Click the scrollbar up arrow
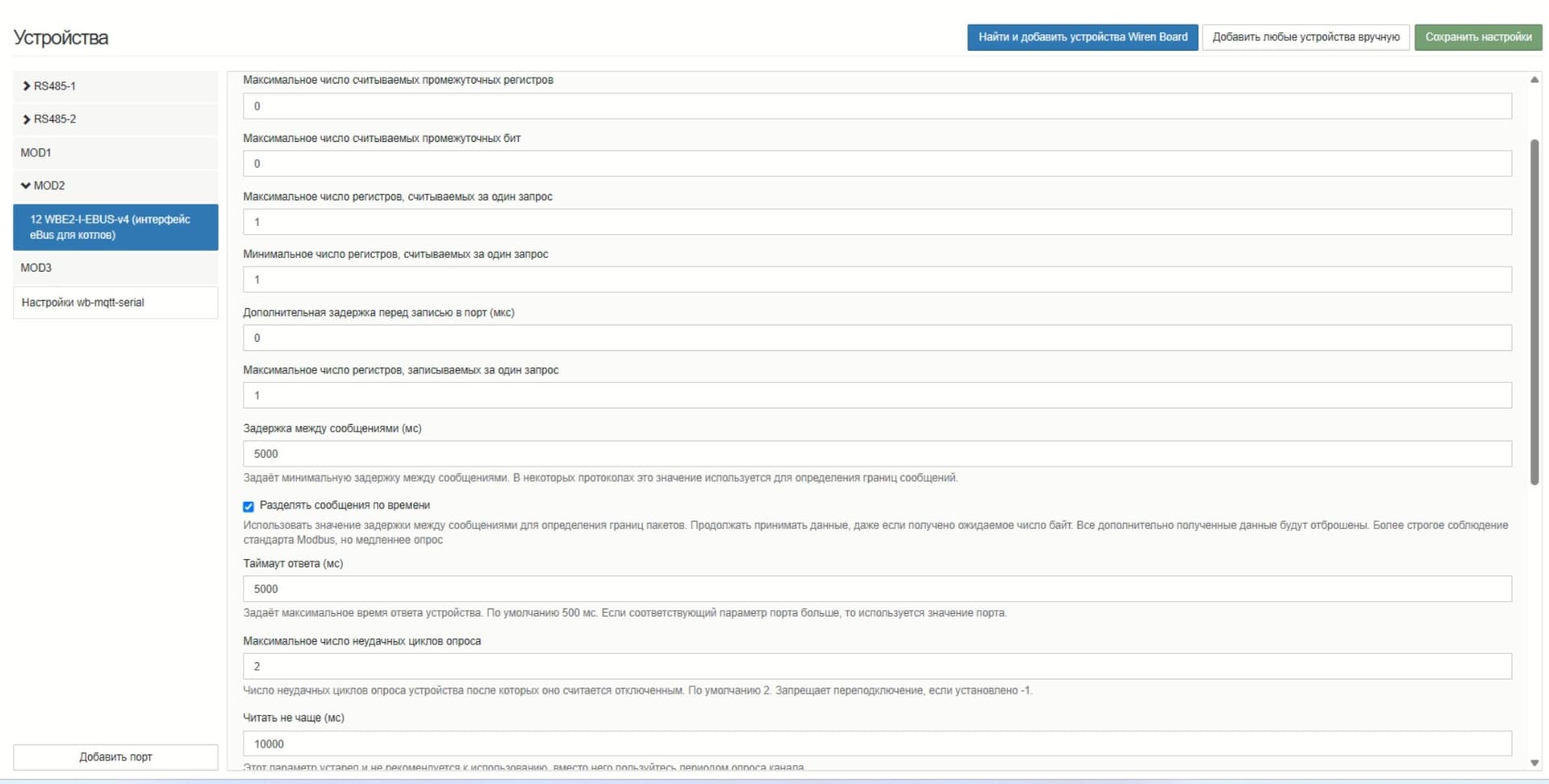The width and height of the screenshot is (1549, 784). click(x=1534, y=80)
